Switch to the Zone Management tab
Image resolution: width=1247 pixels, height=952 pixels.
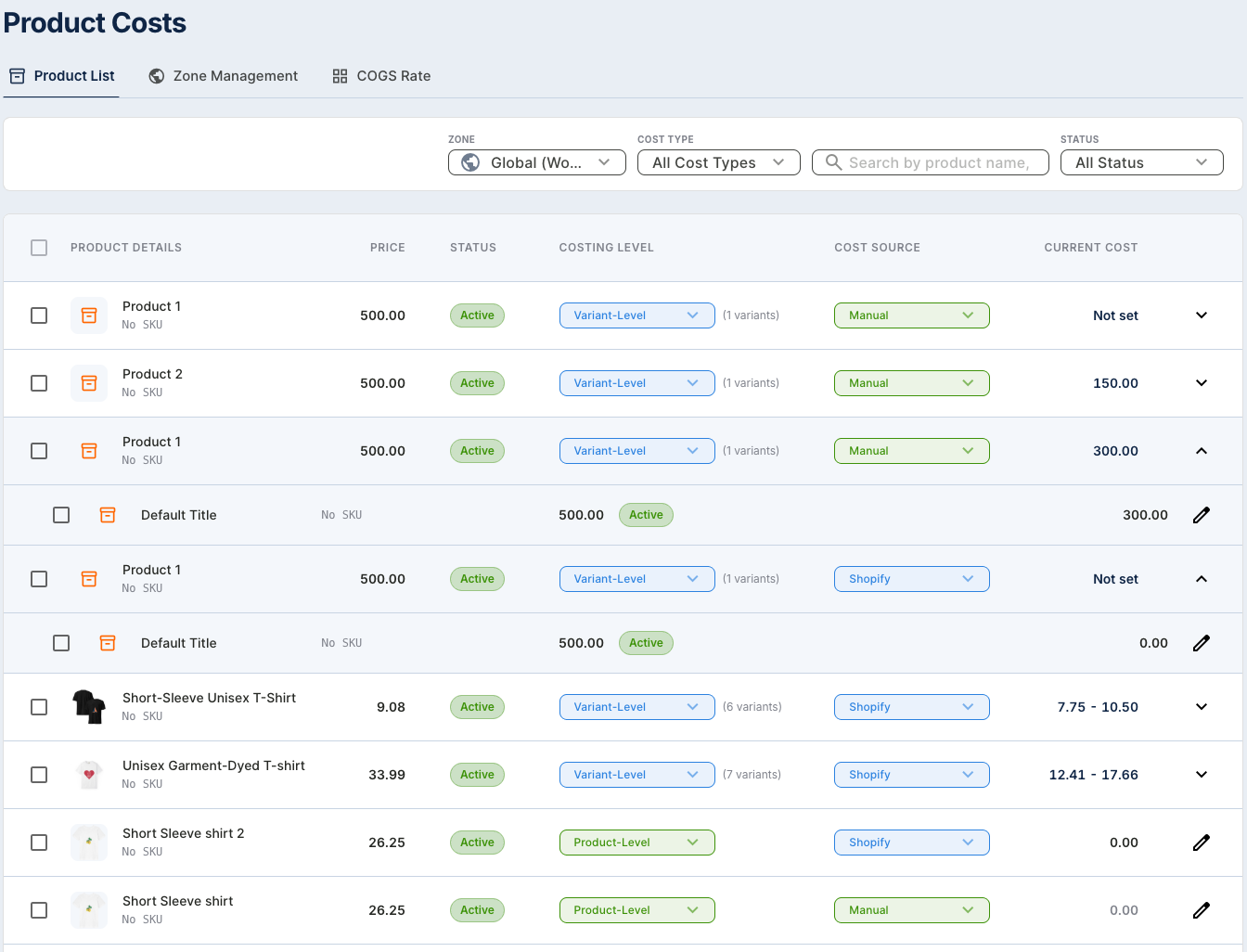coord(223,76)
